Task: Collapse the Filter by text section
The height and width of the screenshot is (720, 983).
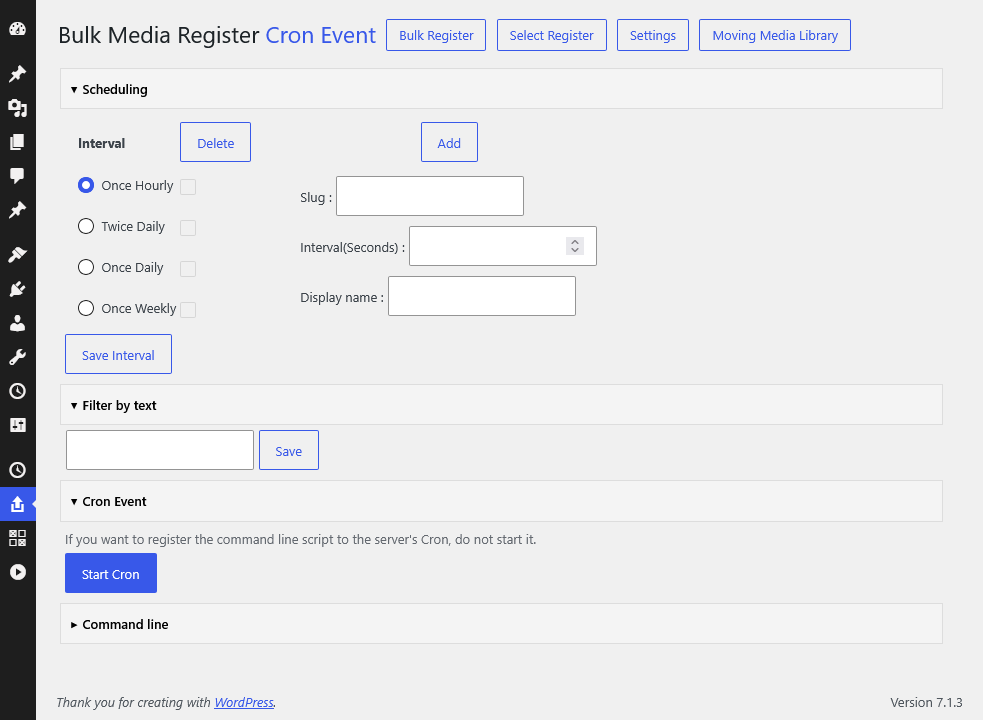Action: [501, 405]
